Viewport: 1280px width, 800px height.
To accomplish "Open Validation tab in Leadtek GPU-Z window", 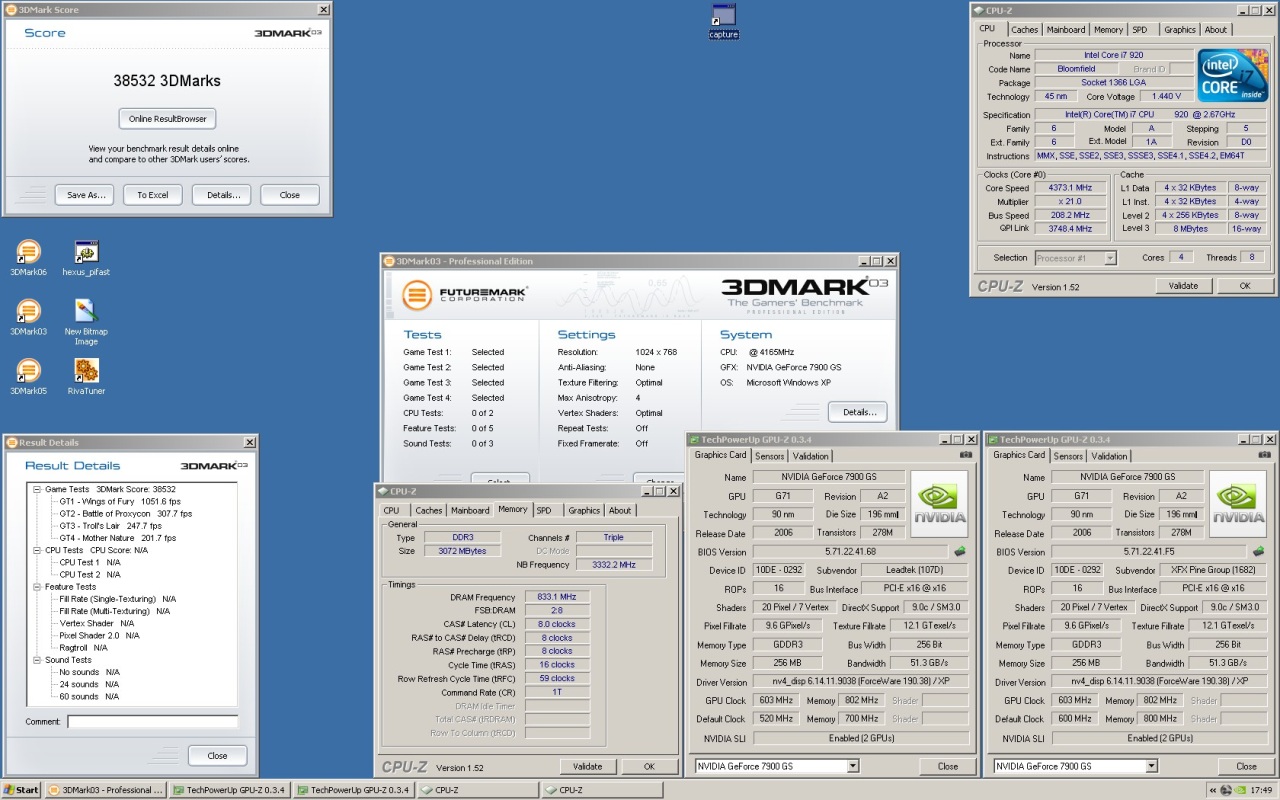I will pos(811,456).
